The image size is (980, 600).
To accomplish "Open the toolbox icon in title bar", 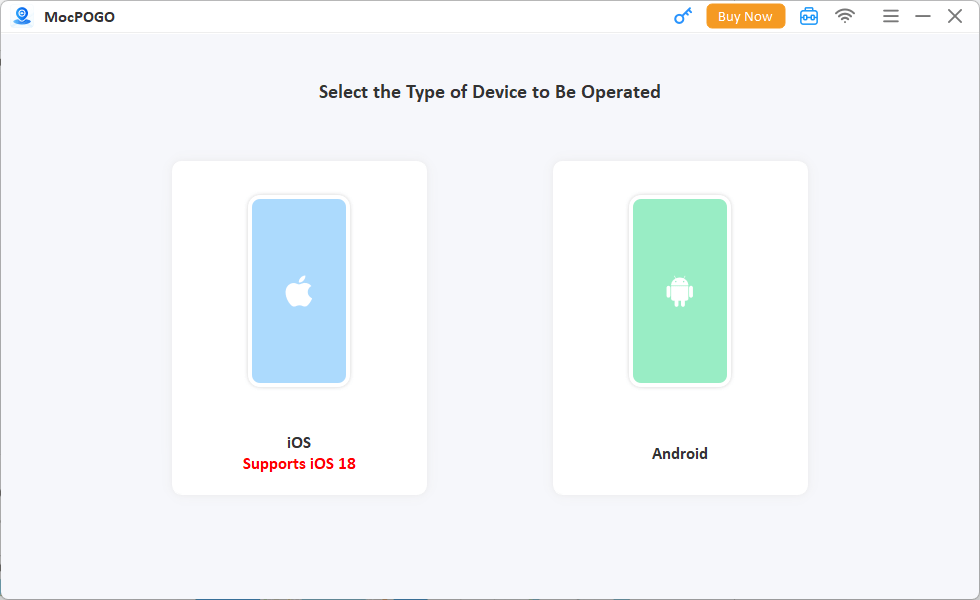I will click(x=808, y=16).
